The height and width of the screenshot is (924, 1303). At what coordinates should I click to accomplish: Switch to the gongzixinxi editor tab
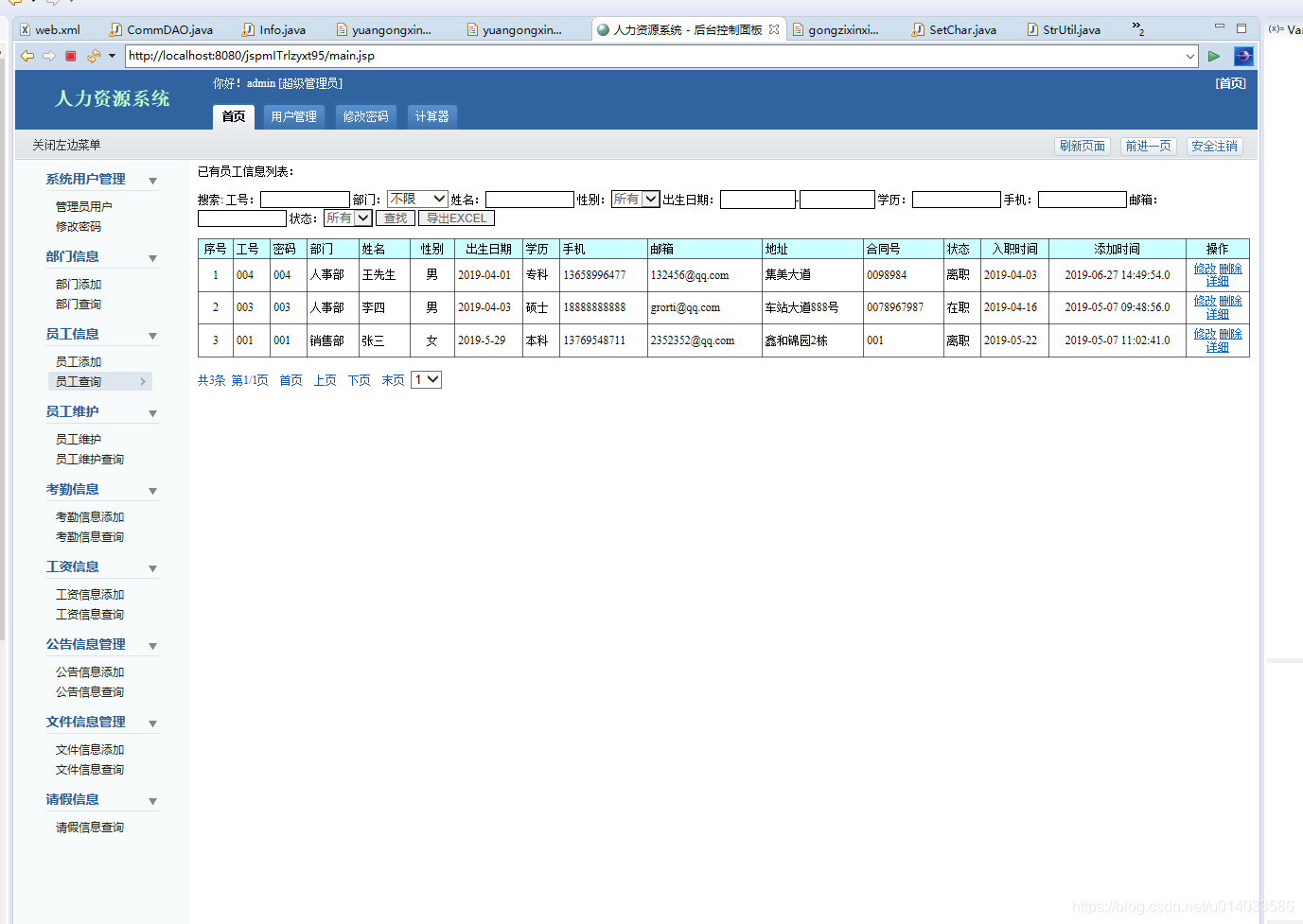pos(836,29)
